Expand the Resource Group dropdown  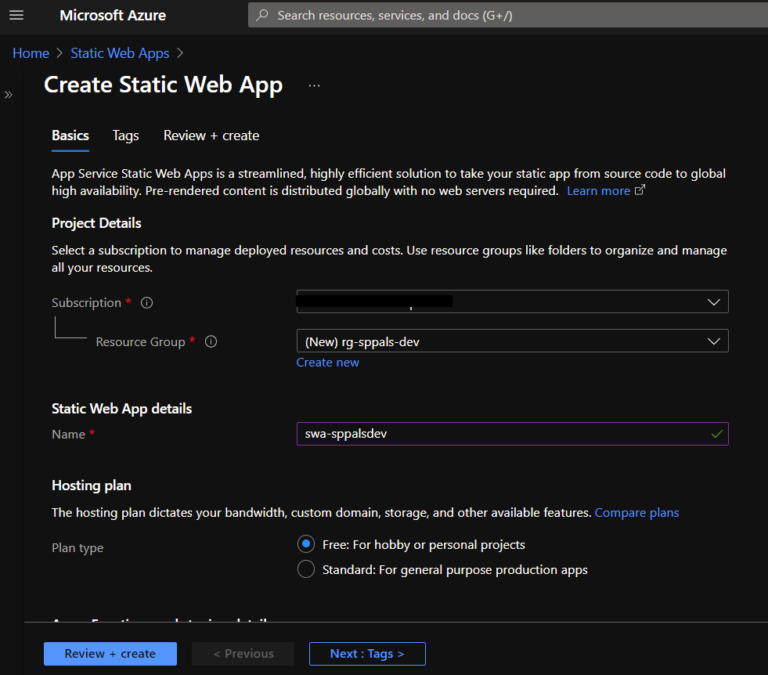(512, 341)
